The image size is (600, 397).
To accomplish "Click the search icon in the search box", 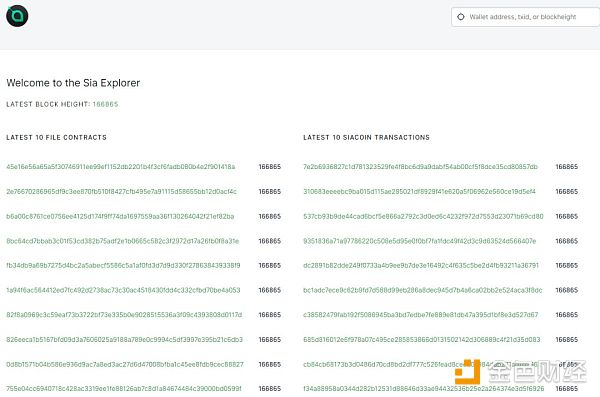I will (461, 17).
